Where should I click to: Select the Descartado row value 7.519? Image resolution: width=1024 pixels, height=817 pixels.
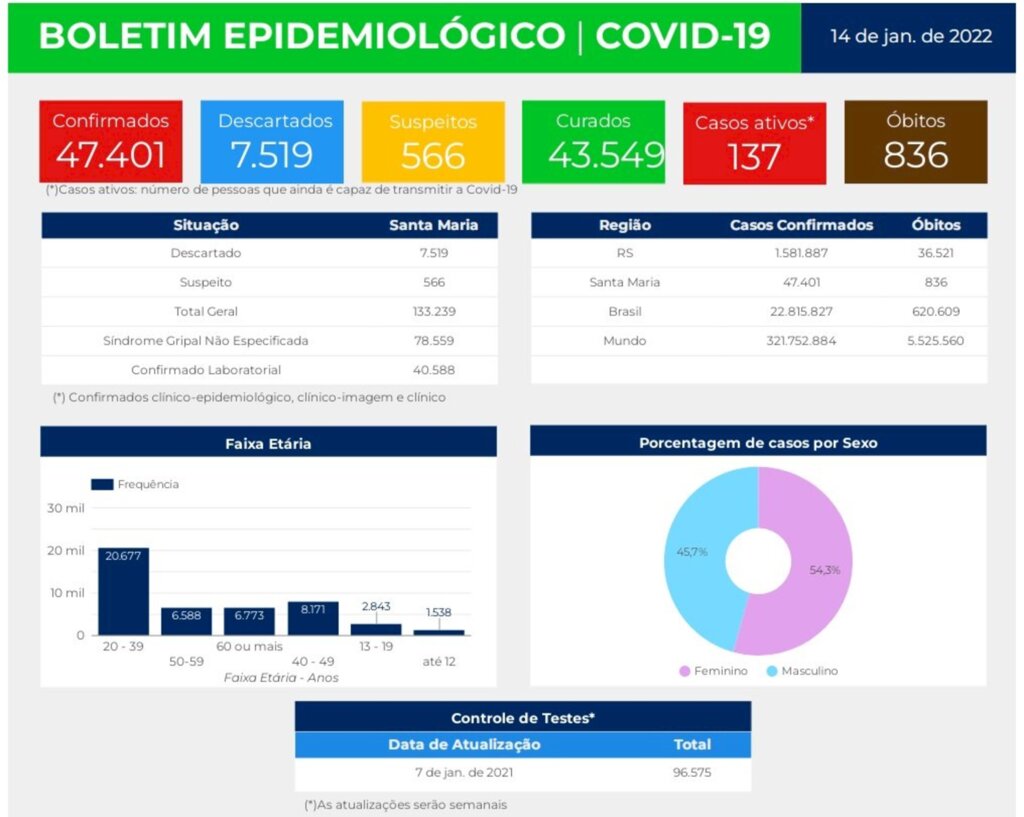(x=434, y=253)
